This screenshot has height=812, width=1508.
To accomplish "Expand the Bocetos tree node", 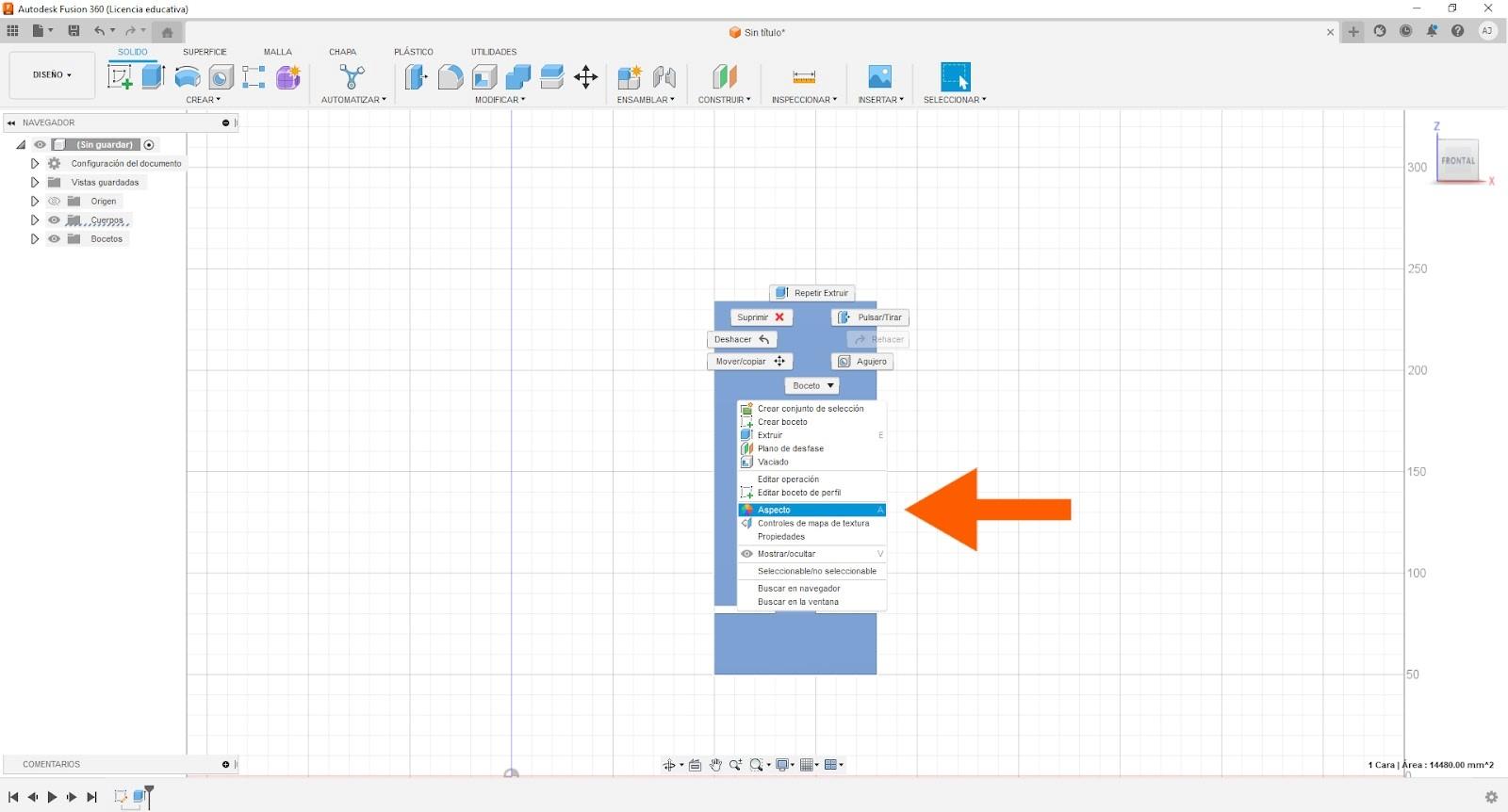I will click(x=35, y=239).
